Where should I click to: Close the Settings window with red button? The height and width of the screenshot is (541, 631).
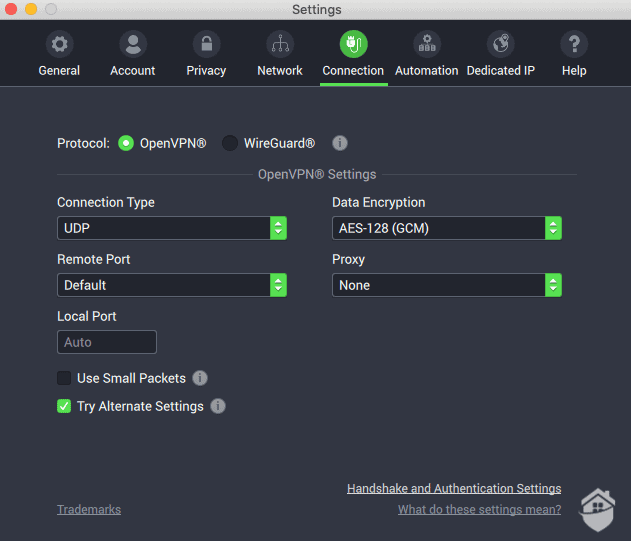click(11, 9)
